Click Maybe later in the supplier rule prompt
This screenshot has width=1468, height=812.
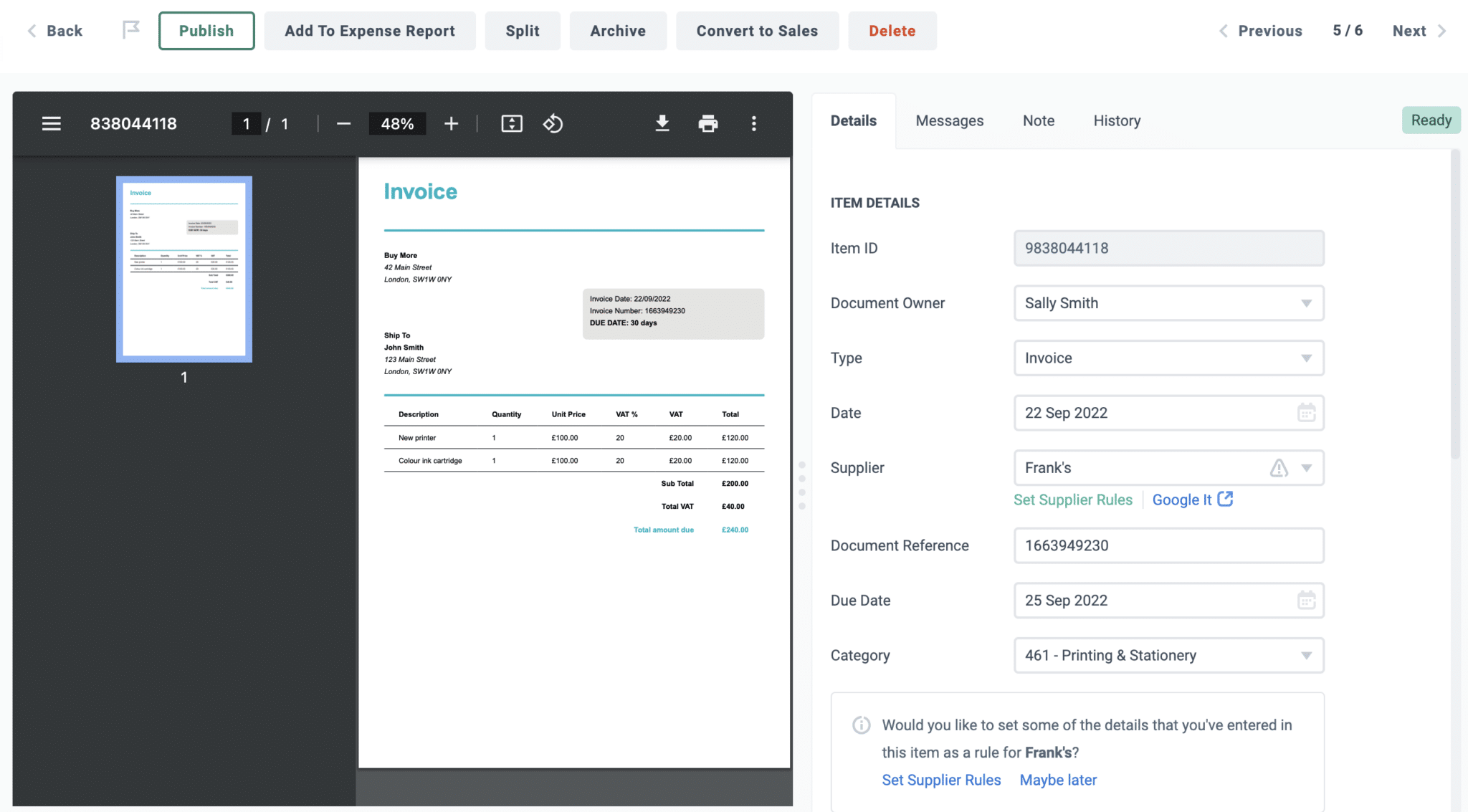1058,780
